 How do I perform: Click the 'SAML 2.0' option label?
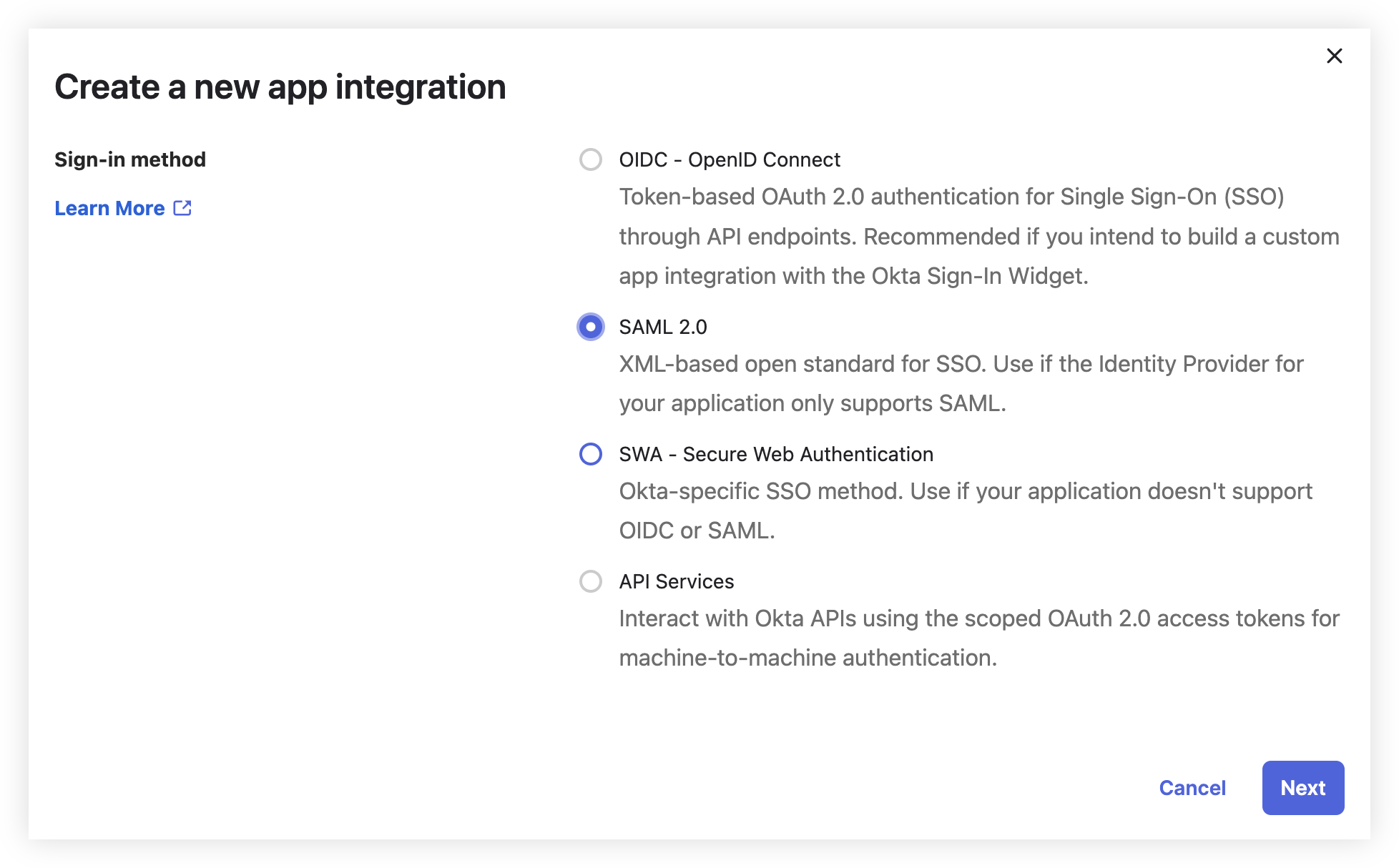[663, 327]
